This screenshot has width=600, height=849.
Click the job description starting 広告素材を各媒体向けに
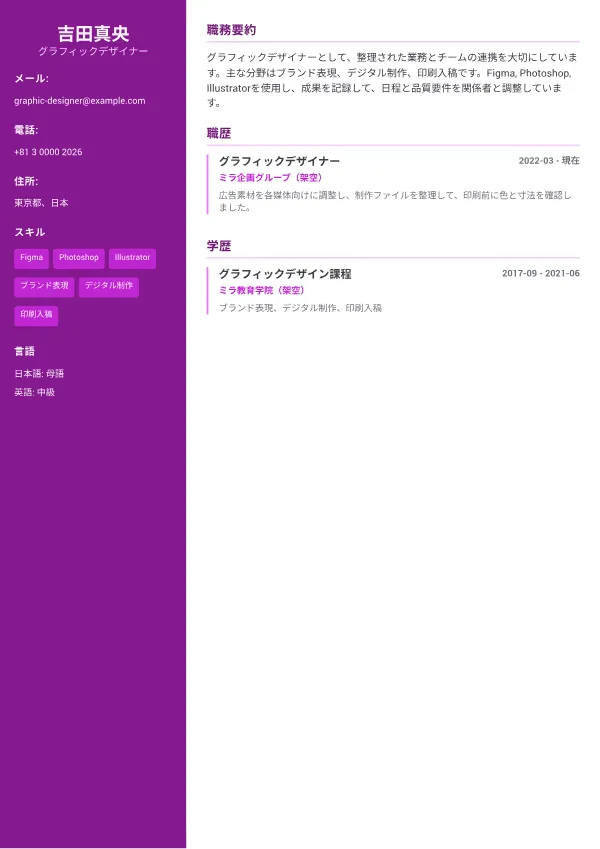click(395, 201)
